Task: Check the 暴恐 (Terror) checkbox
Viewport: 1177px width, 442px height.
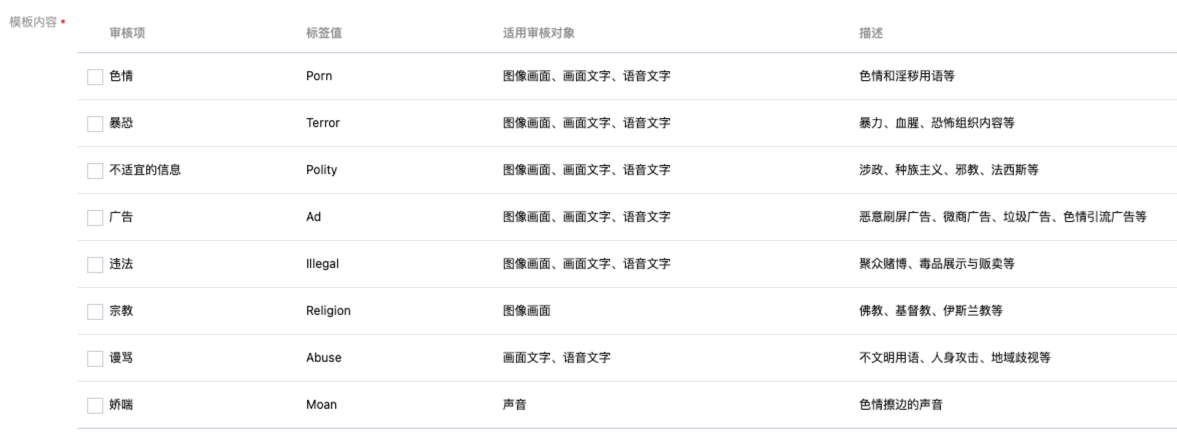Action: click(x=95, y=124)
